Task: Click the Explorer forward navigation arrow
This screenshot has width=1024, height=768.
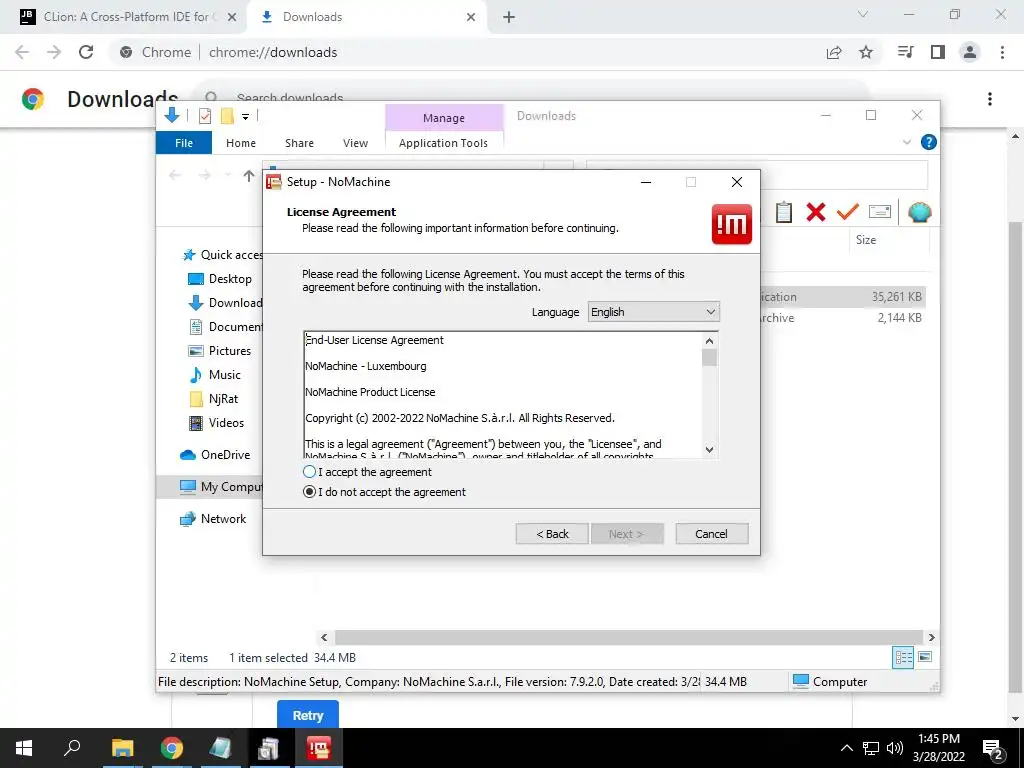Action: 204,175
